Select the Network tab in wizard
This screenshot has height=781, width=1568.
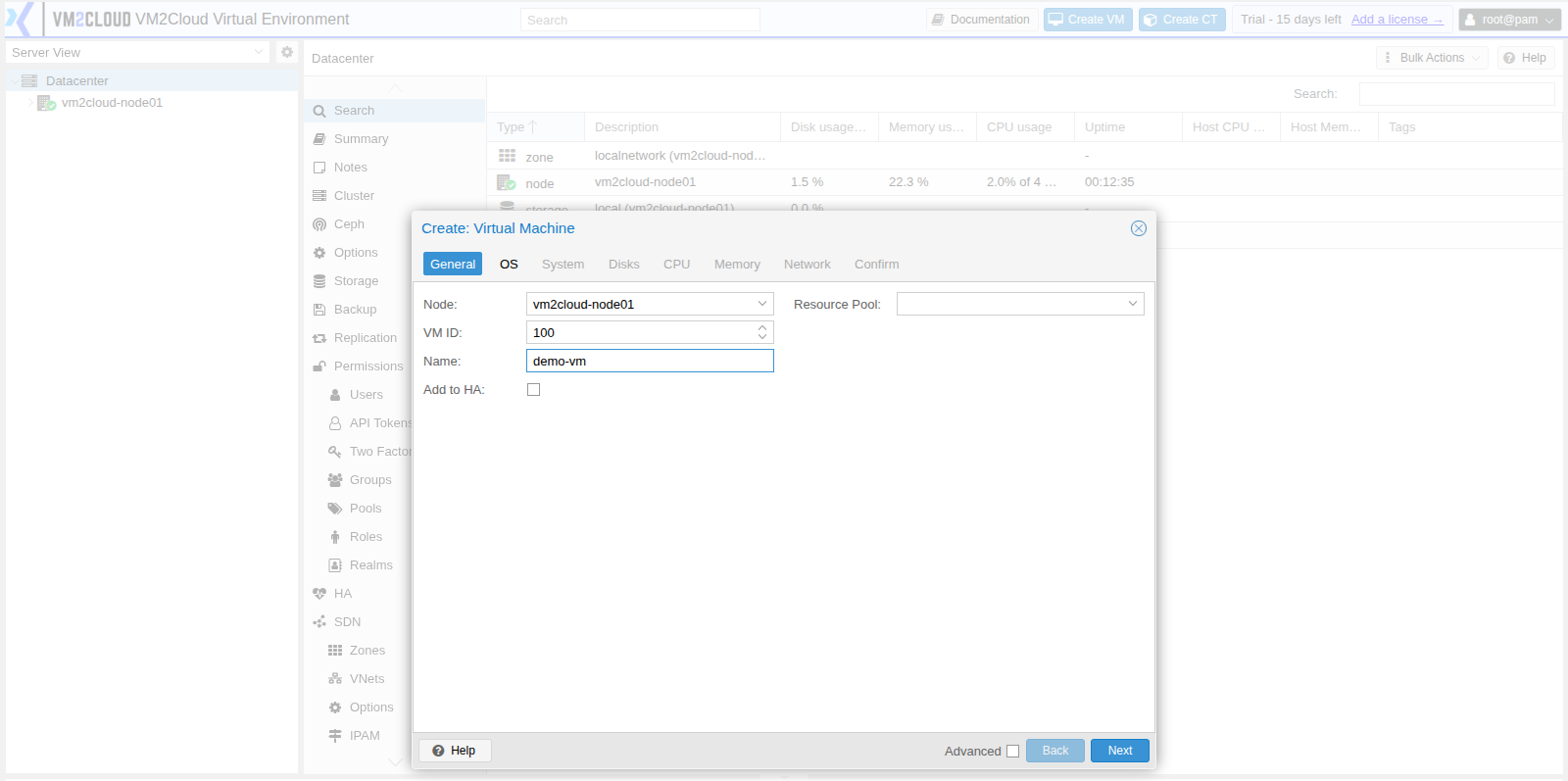click(x=807, y=265)
